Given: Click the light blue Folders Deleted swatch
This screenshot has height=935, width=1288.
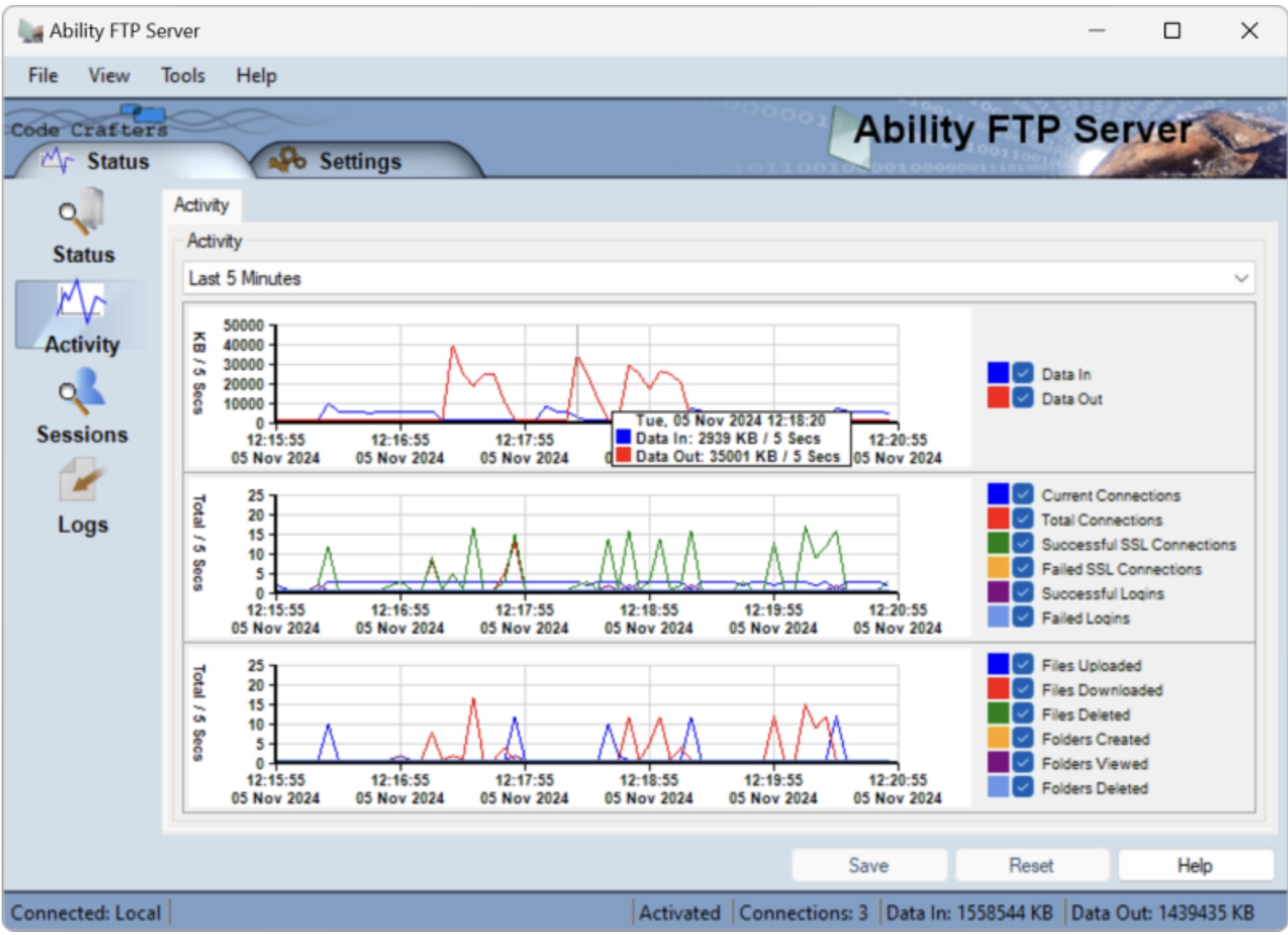Looking at the screenshot, I should pyautogui.click(x=998, y=787).
